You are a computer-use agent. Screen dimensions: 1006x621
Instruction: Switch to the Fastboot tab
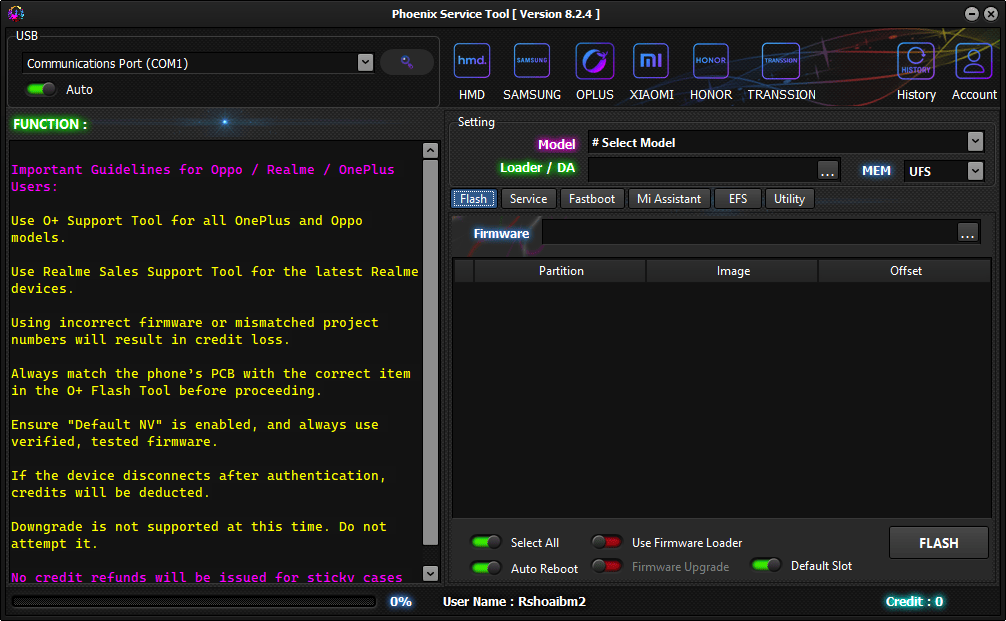point(591,198)
